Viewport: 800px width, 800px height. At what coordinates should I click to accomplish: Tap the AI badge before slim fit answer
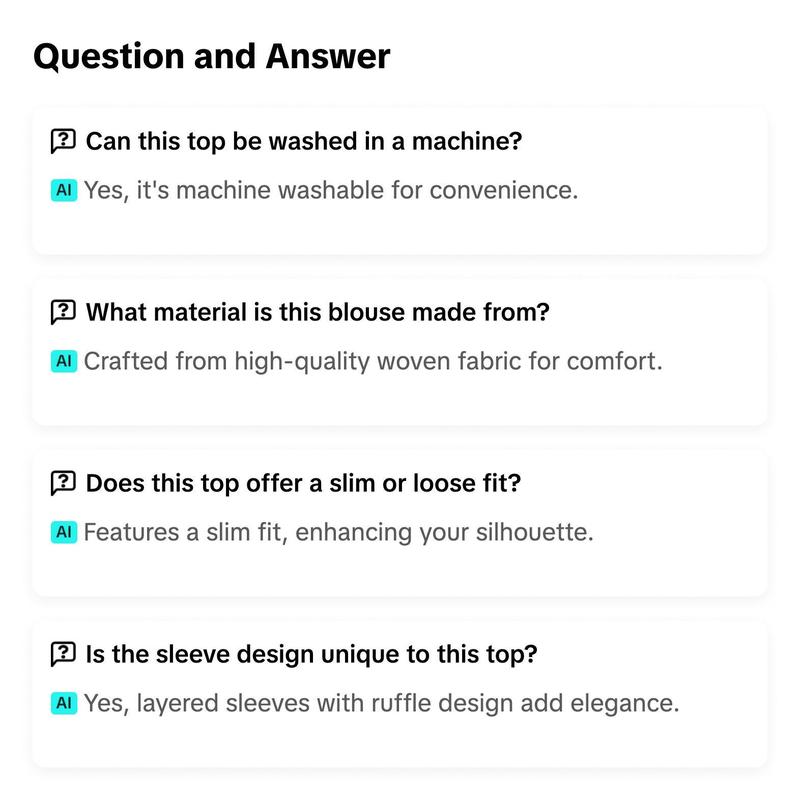[x=64, y=532]
